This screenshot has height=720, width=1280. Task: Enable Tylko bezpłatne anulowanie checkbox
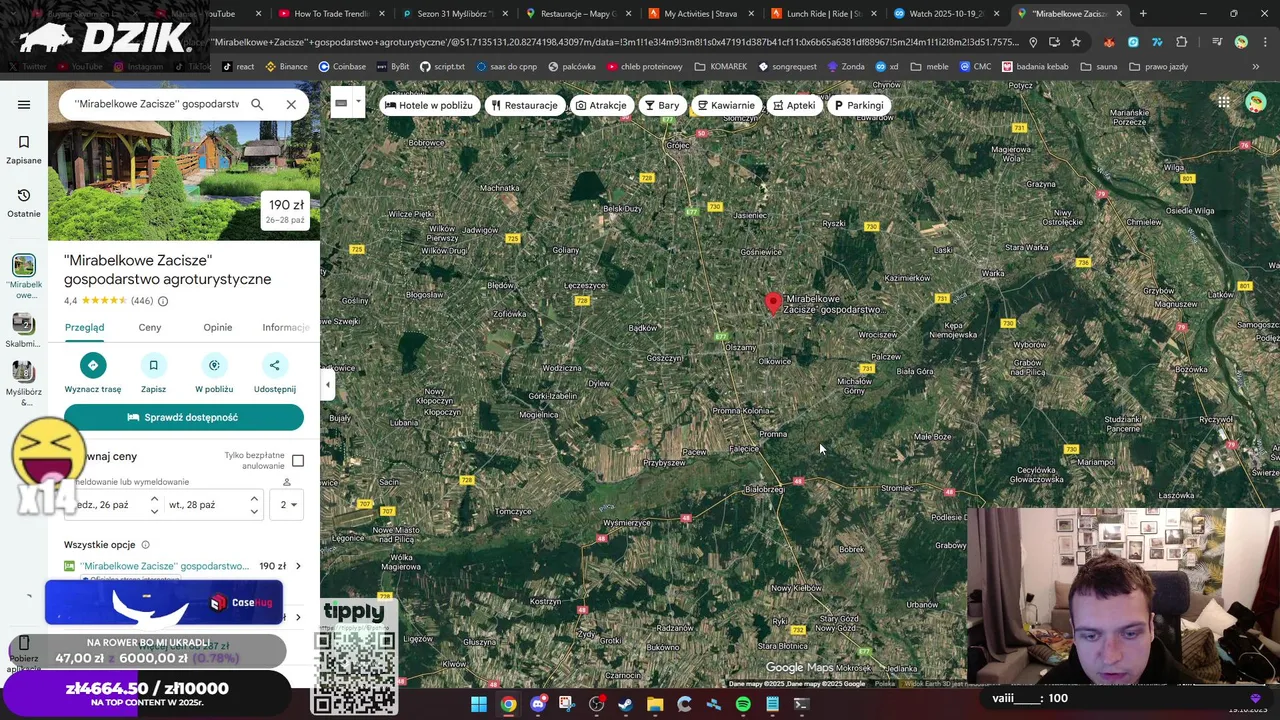[x=298, y=461]
